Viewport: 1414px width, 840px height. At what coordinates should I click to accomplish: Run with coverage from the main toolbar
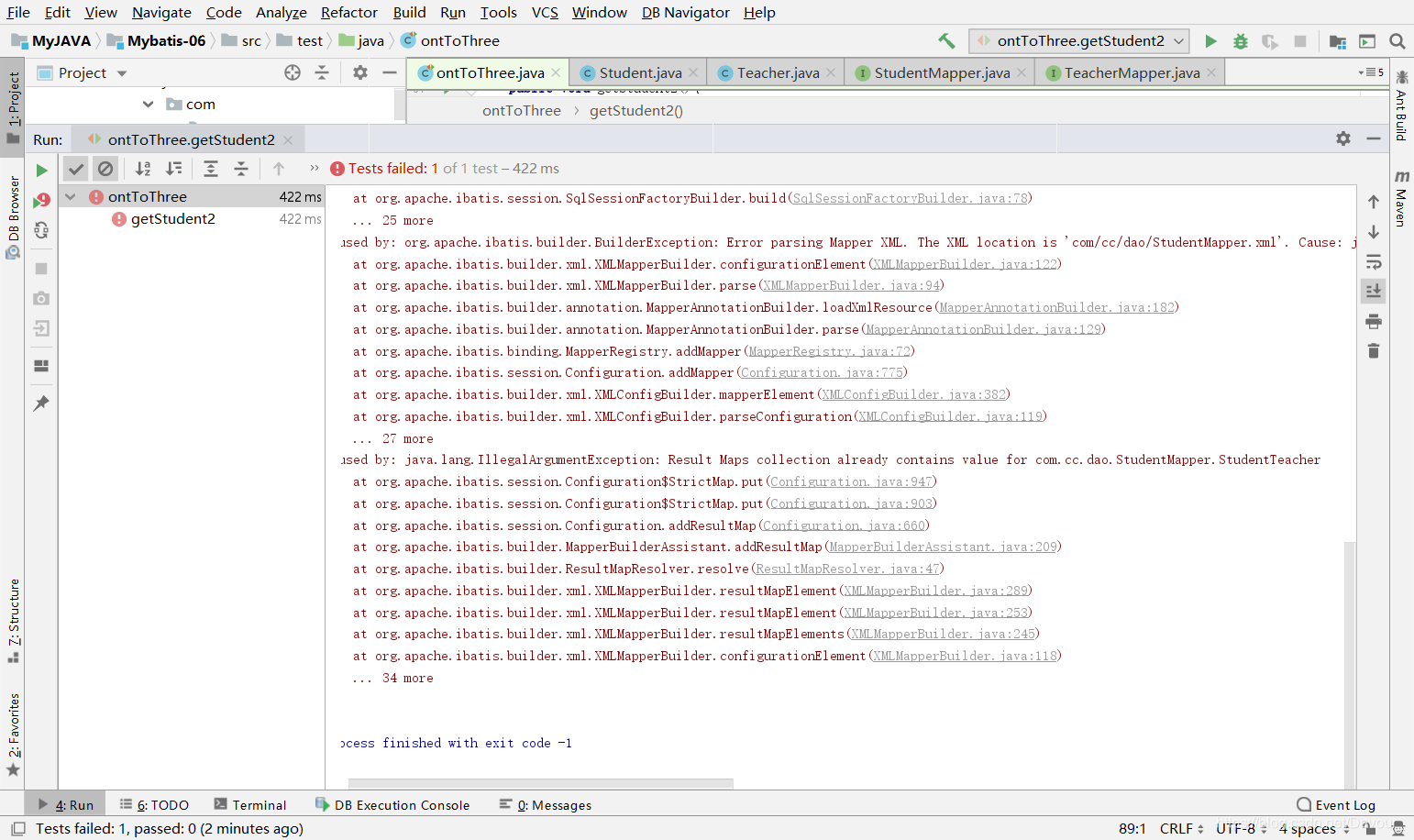1270,41
